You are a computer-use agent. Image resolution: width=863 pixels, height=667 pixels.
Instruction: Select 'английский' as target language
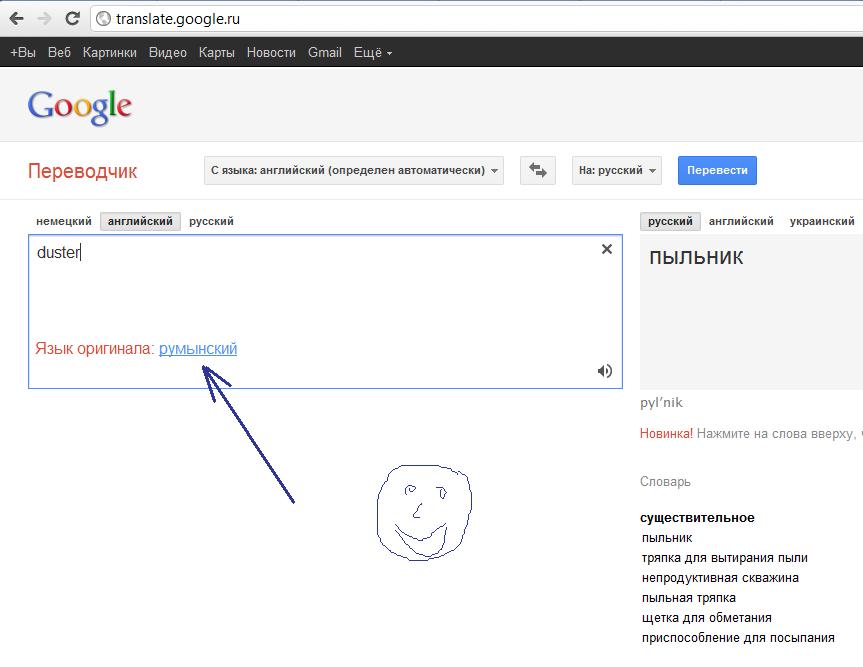coord(741,221)
